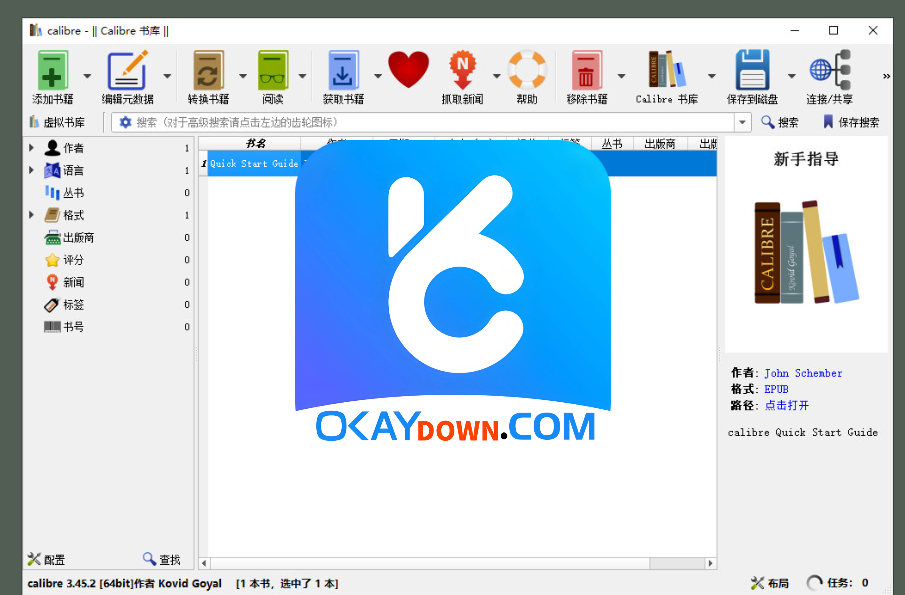
Task: Open 连接/共享 connect share icon
Action: tap(830, 70)
